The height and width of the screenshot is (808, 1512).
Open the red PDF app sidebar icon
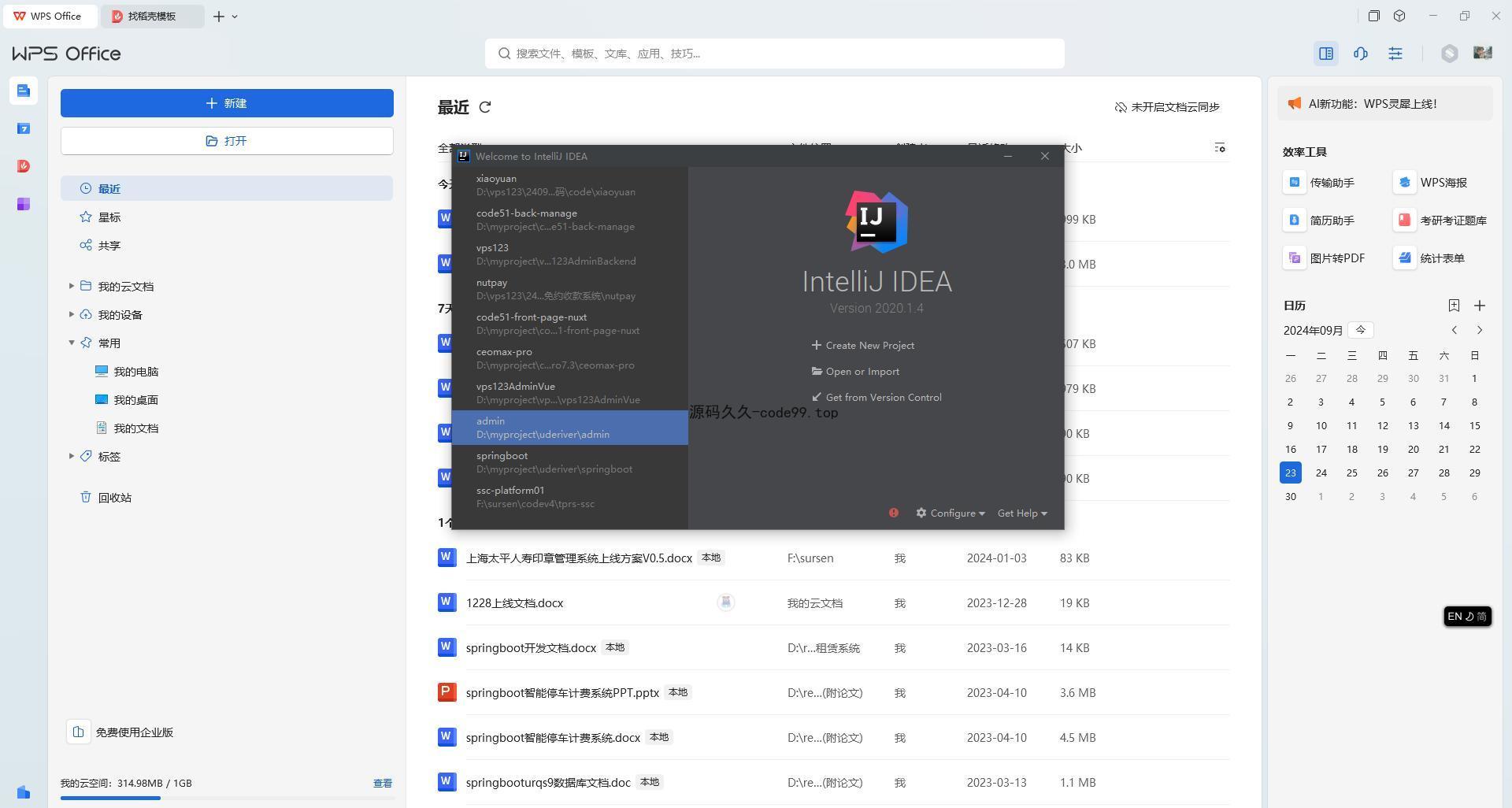[23, 166]
